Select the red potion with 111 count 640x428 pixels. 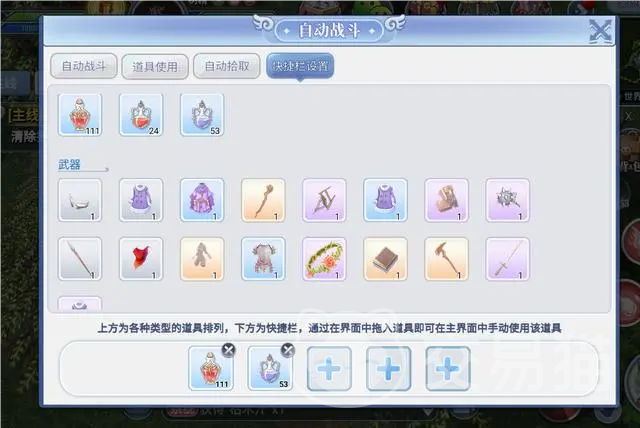[80, 115]
